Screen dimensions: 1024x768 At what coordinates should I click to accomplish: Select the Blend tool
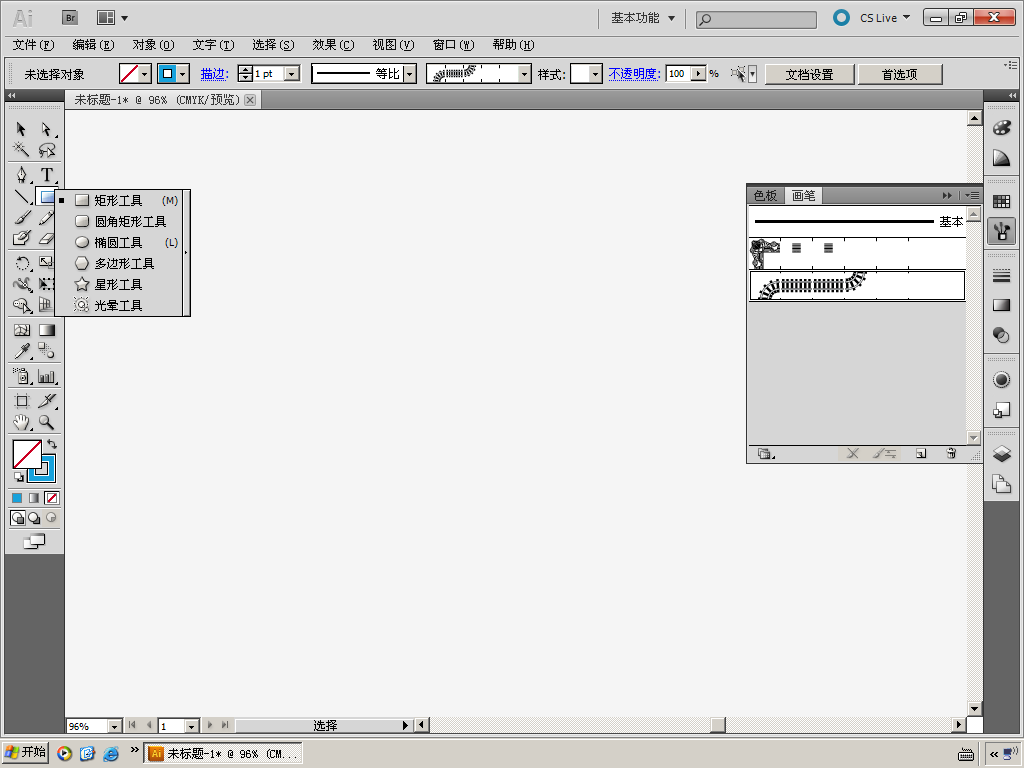[46, 351]
